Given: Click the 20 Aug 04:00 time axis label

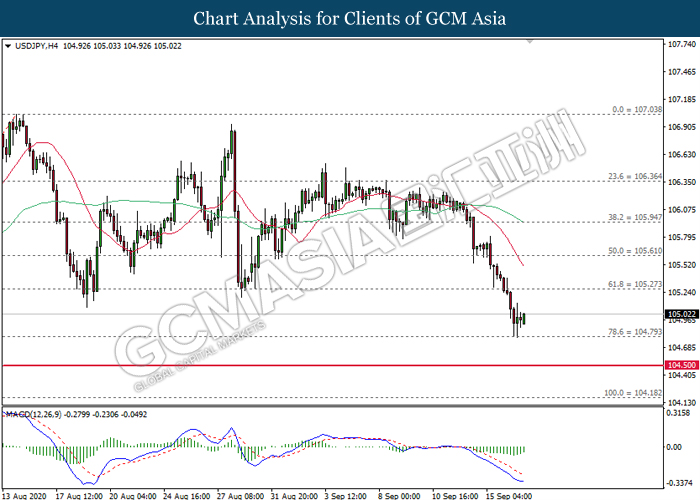Looking at the screenshot, I should 133,496.
